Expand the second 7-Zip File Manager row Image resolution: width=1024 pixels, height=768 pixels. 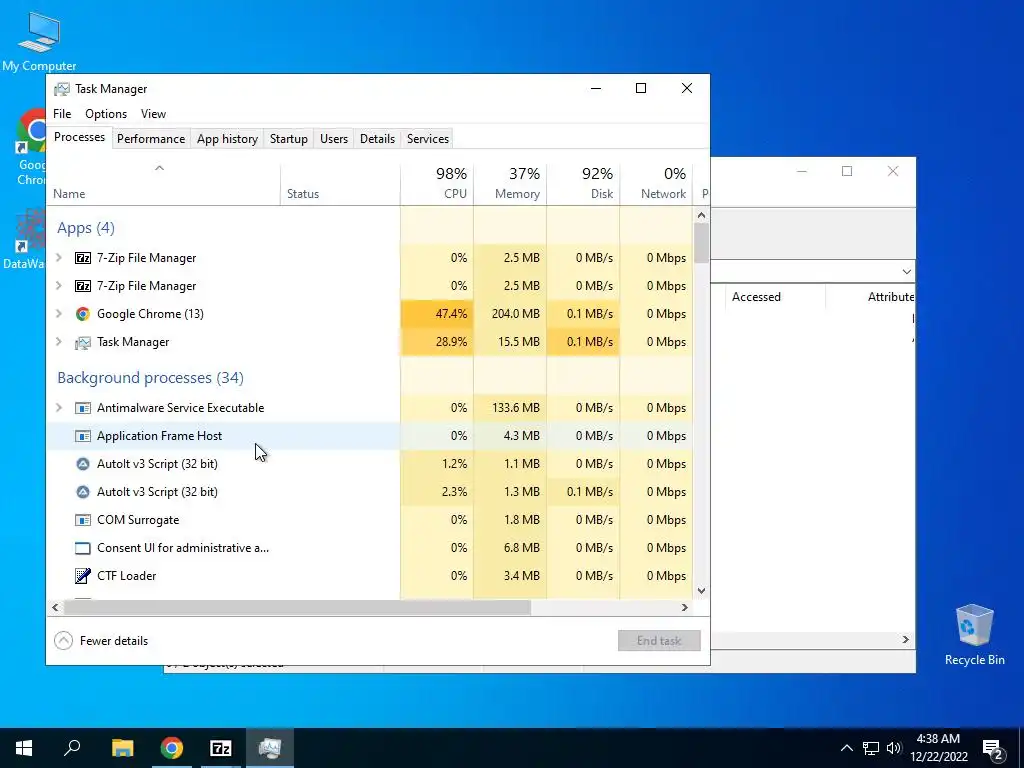point(59,286)
